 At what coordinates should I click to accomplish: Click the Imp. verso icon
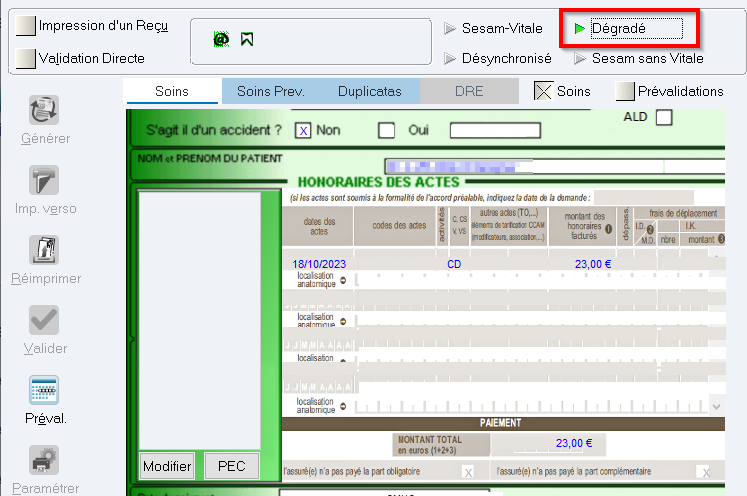[44, 180]
